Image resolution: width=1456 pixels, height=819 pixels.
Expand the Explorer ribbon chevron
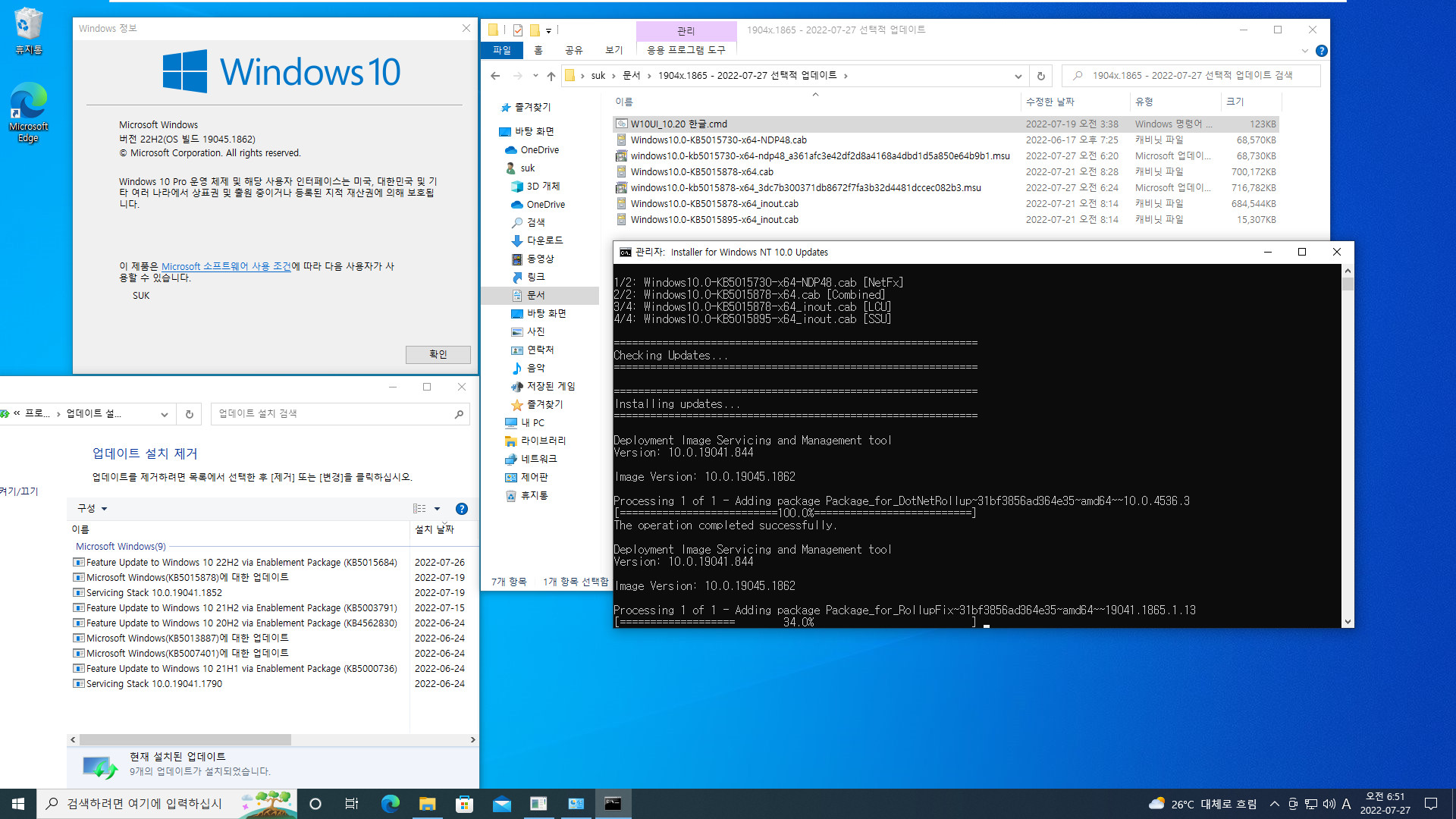1304,51
